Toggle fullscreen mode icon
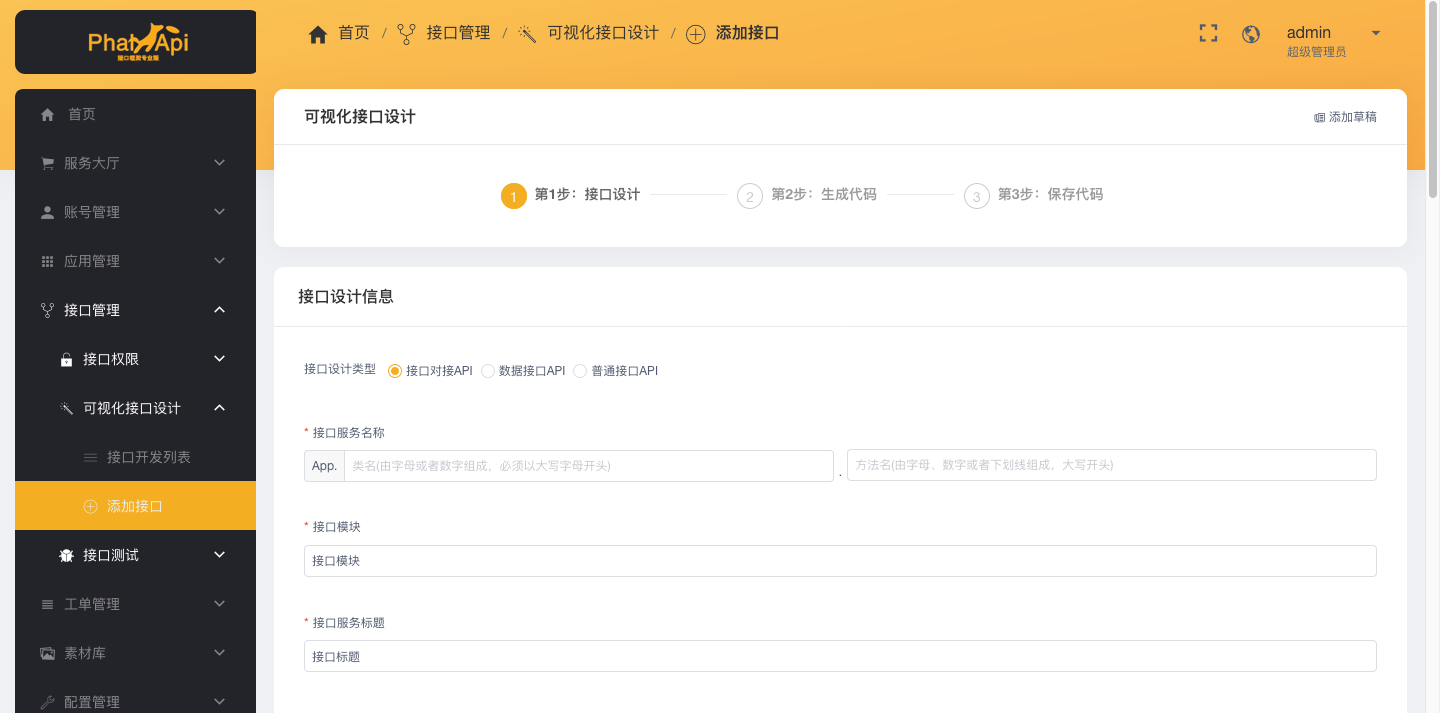 tap(1208, 33)
